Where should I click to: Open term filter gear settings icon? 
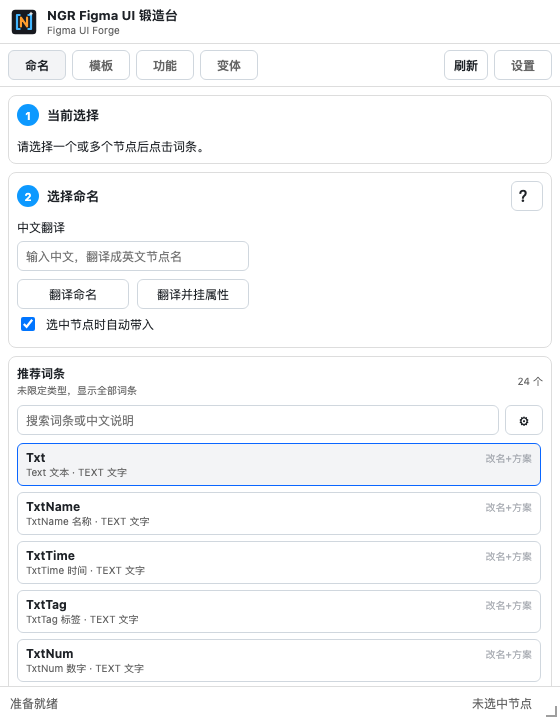[524, 420]
